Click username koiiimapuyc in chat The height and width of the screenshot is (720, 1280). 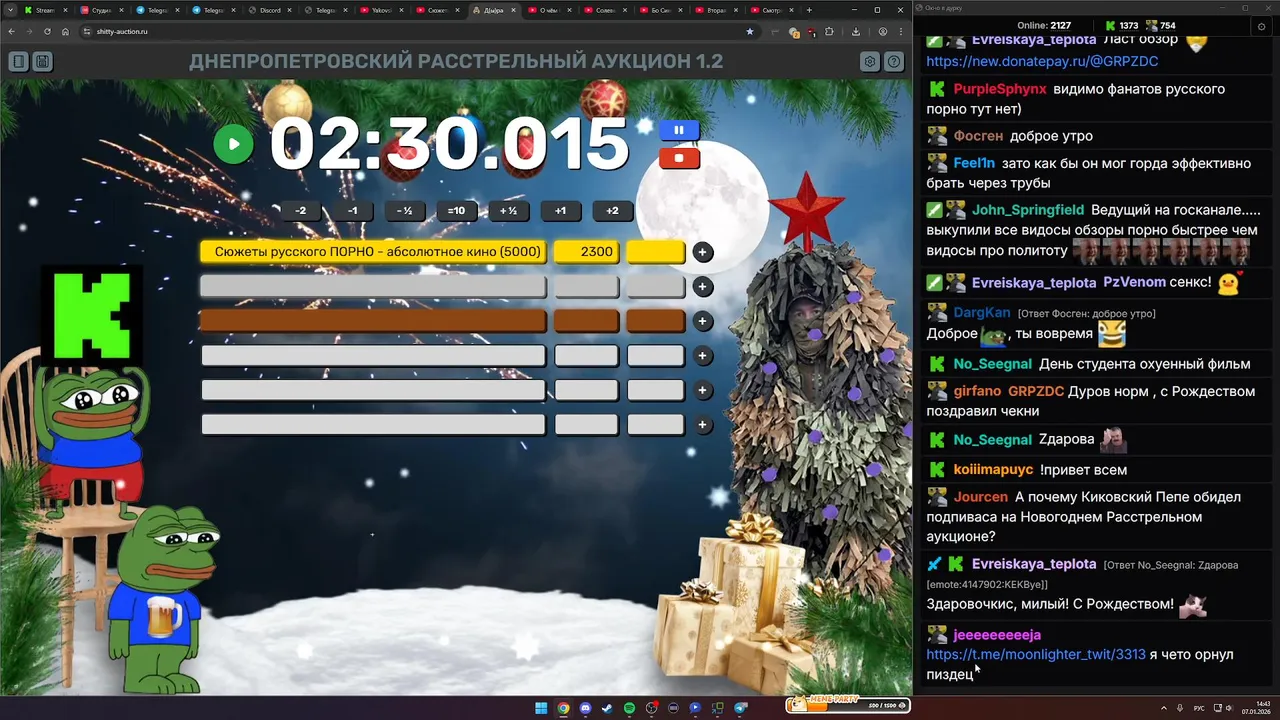point(993,470)
